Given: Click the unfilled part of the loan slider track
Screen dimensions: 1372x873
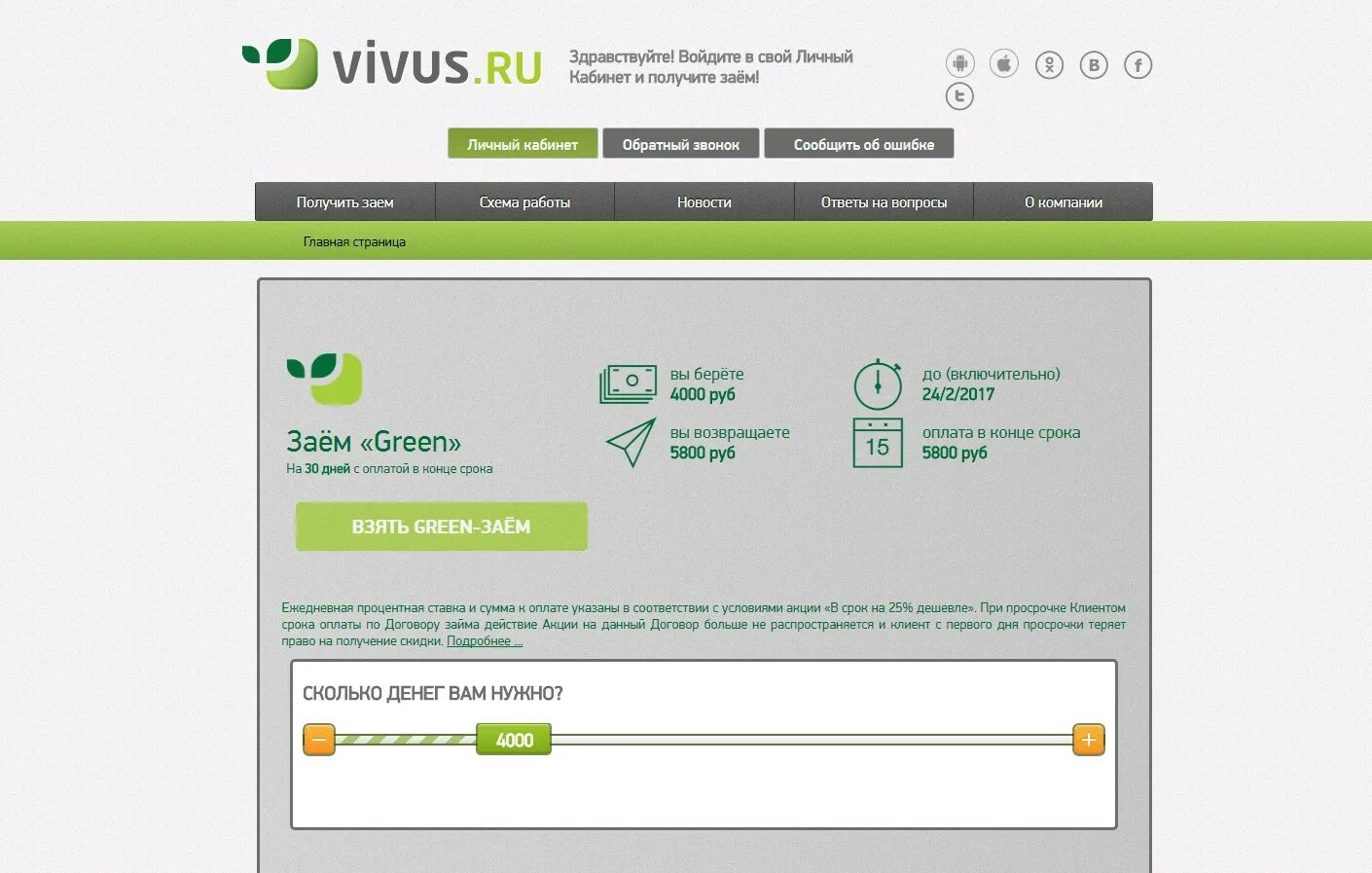Looking at the screenshot, I should (812, 740).
